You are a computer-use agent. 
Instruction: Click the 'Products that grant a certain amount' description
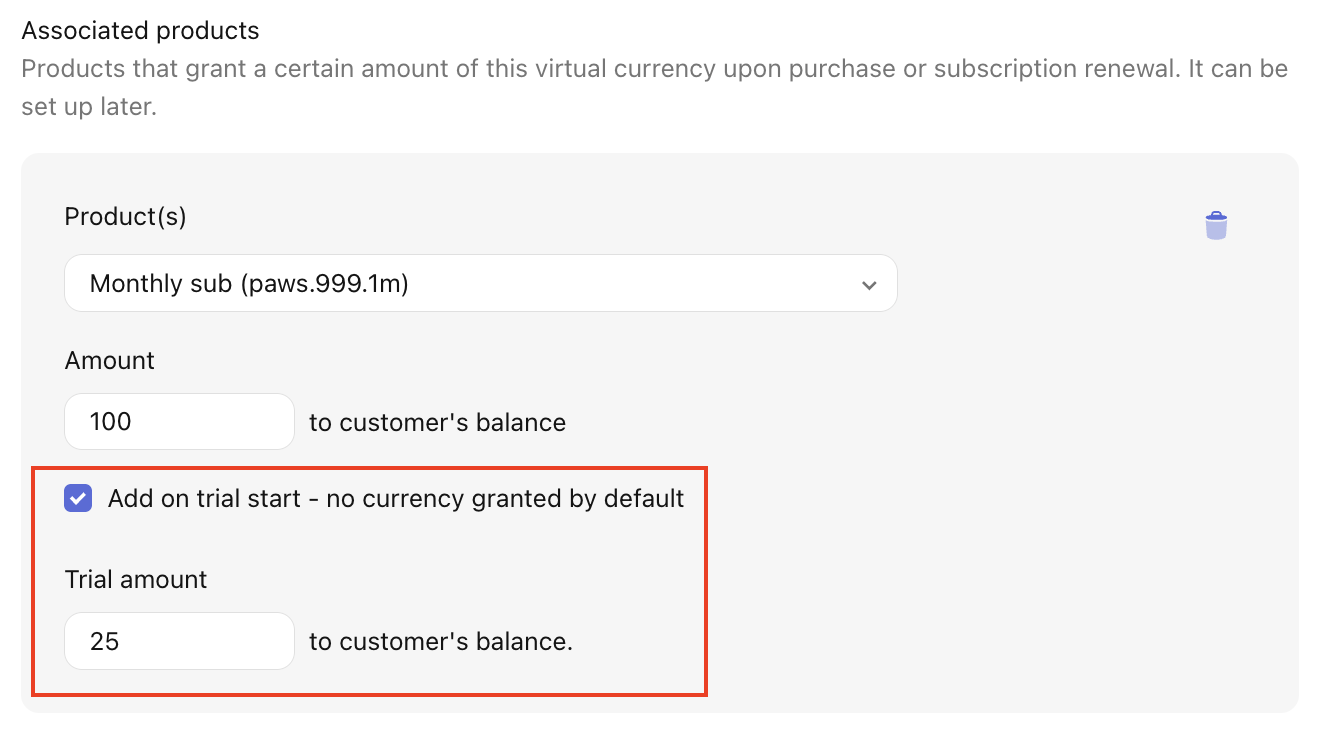(655, 69)
